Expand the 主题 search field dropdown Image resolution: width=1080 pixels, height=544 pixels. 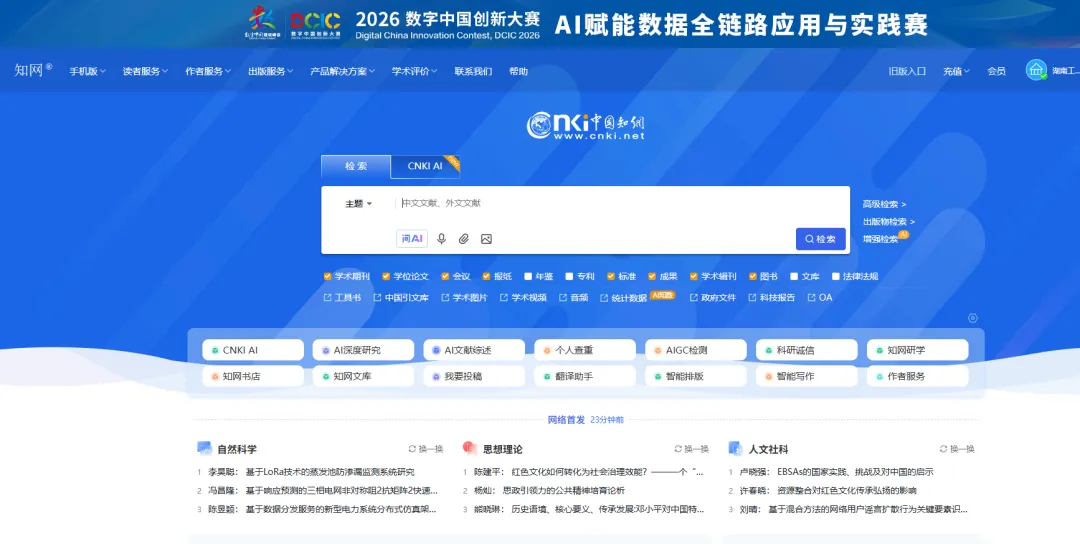pos(359,204)
